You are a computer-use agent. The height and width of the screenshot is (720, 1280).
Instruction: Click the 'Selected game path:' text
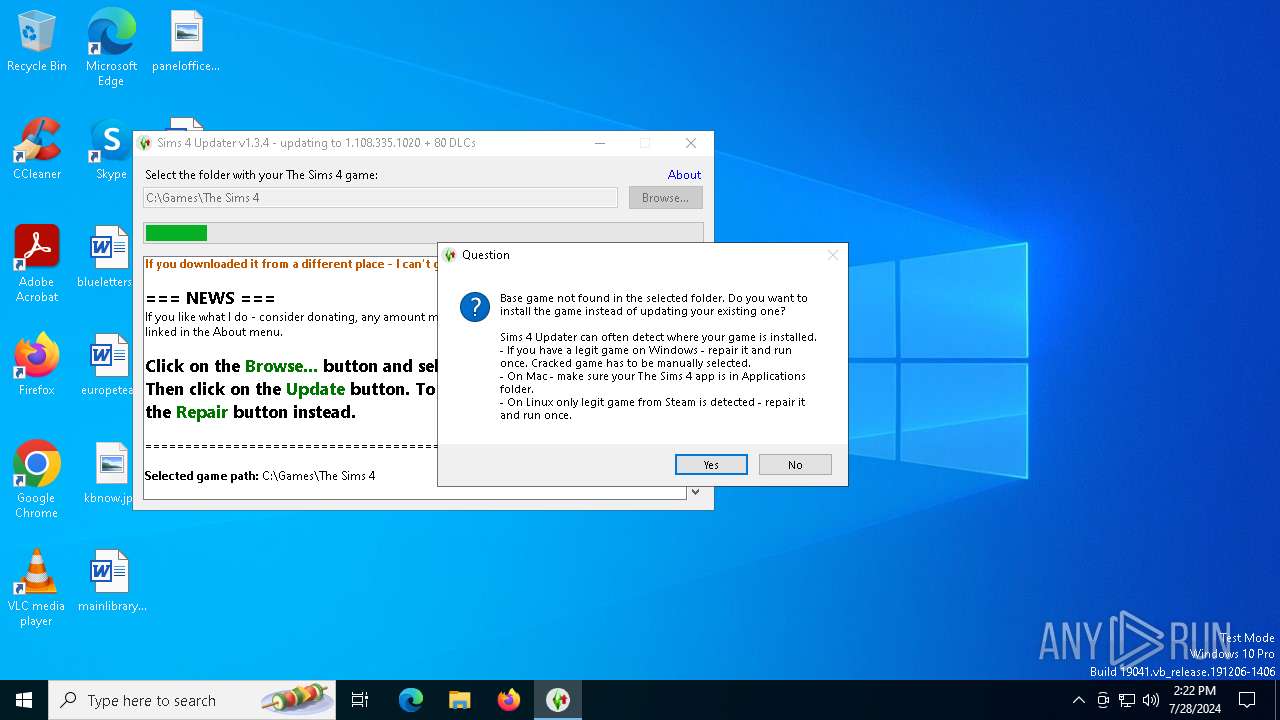[x=202, y=476]
